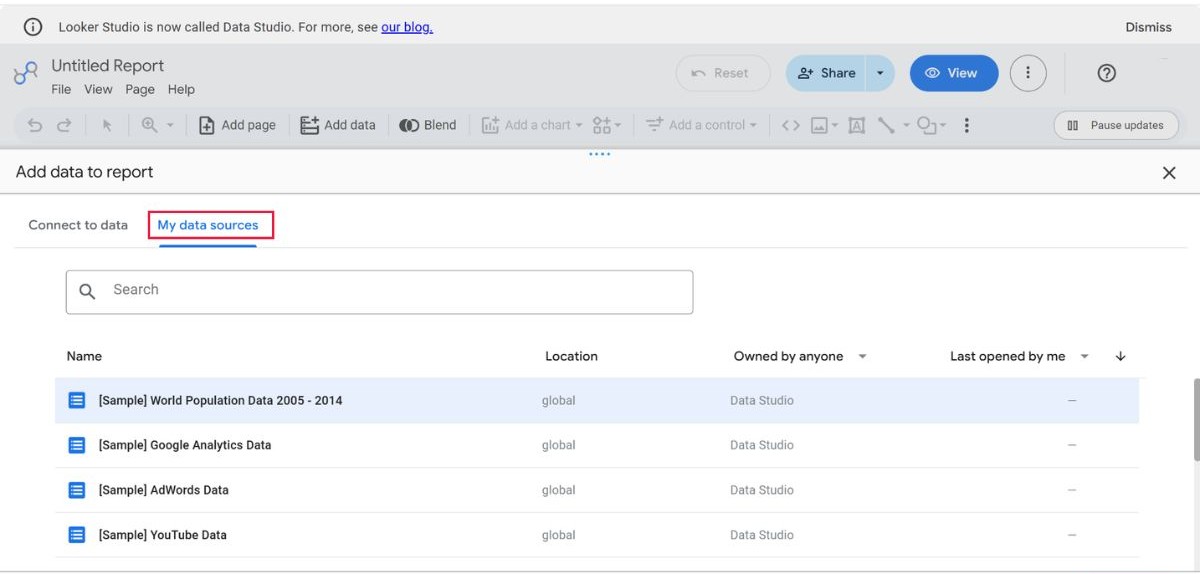Click the Blend toolbar button
This screenshot has width=1200, height=574.
click(x=428, y=125)
